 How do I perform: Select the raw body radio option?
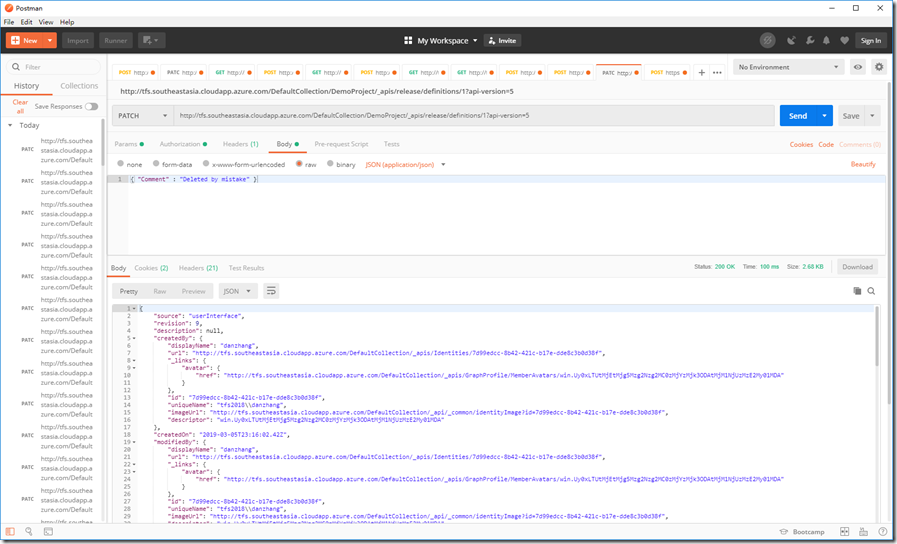pos(299,164)
